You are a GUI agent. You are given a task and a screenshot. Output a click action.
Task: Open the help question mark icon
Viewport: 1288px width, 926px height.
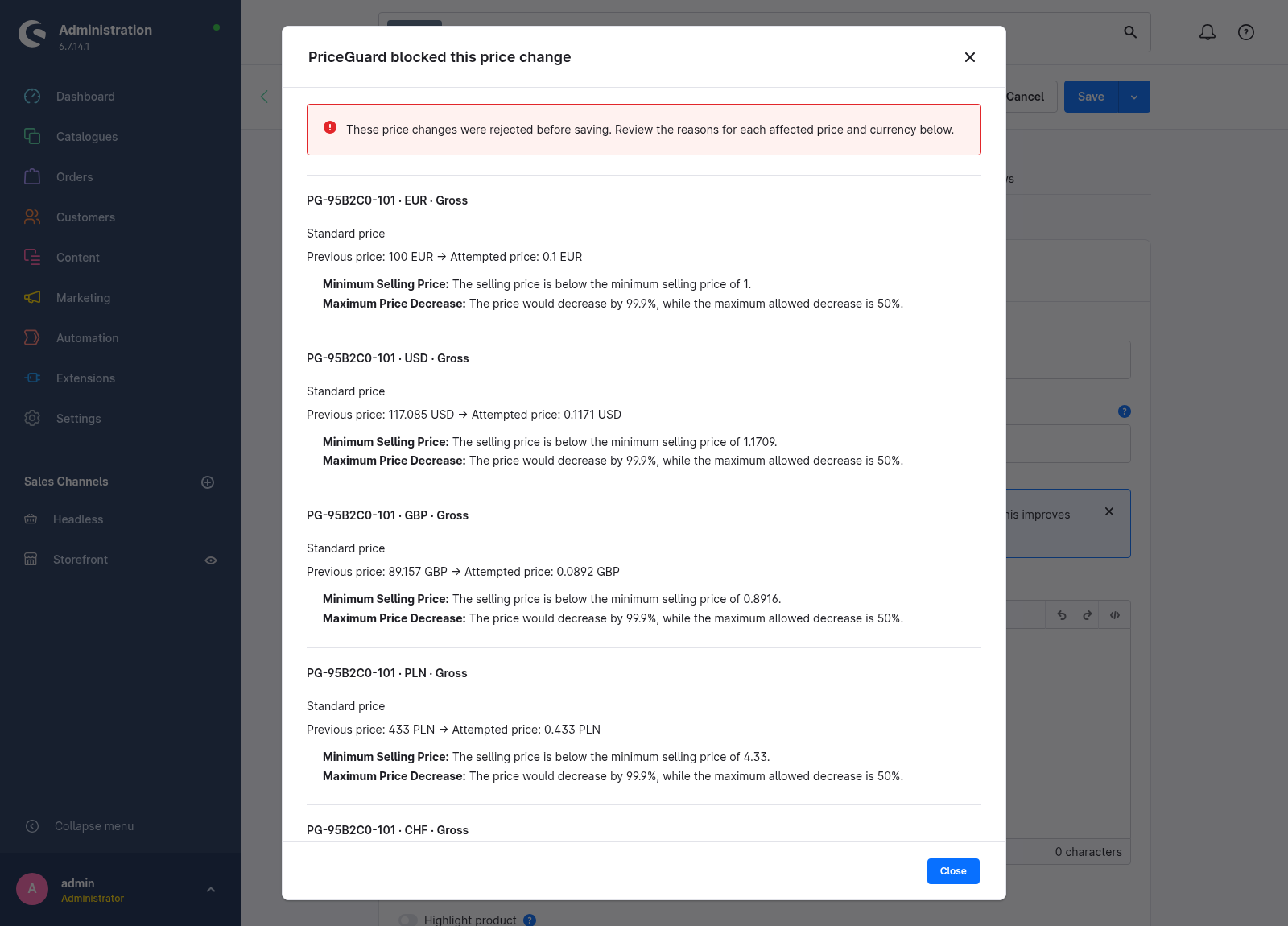tap(1246, 32)
